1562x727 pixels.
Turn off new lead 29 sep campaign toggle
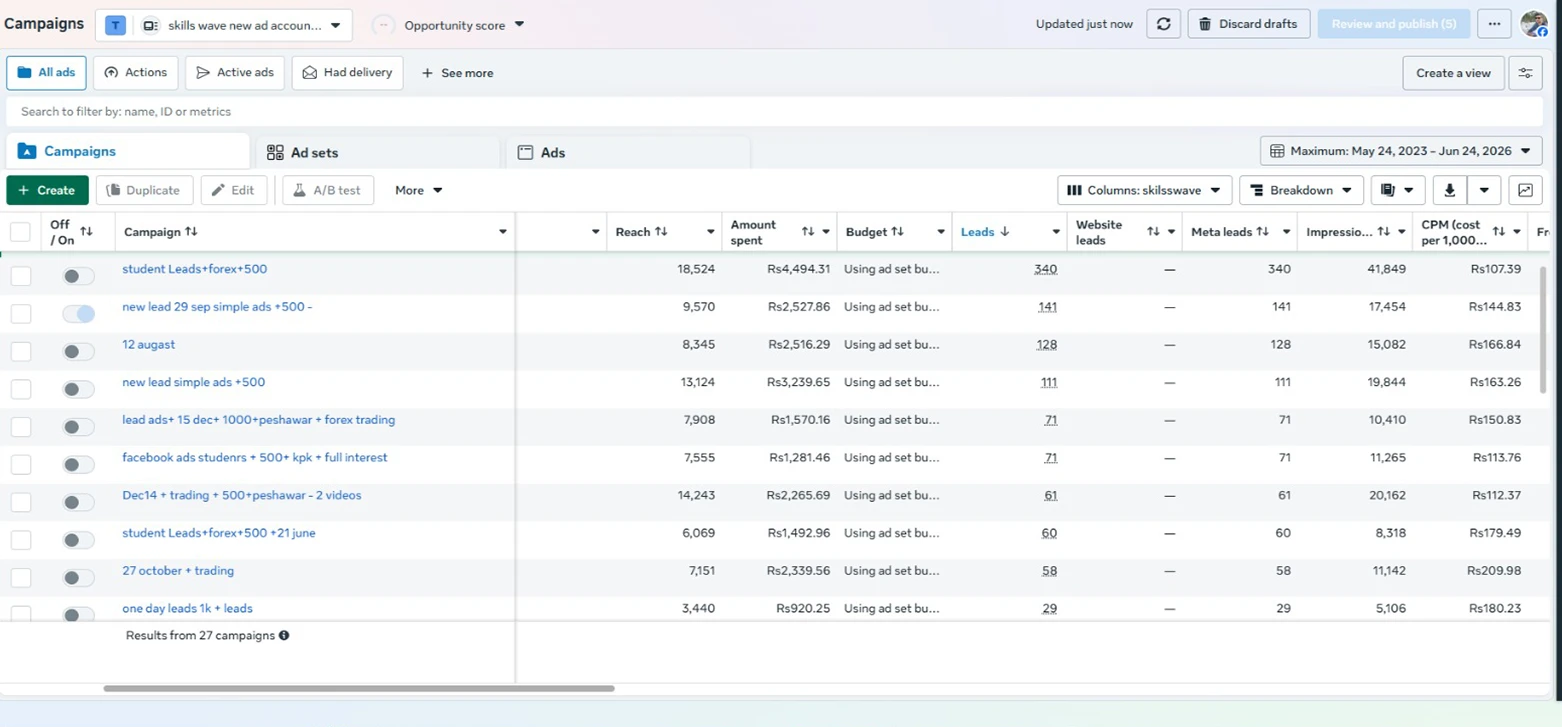tap(78, 313)
